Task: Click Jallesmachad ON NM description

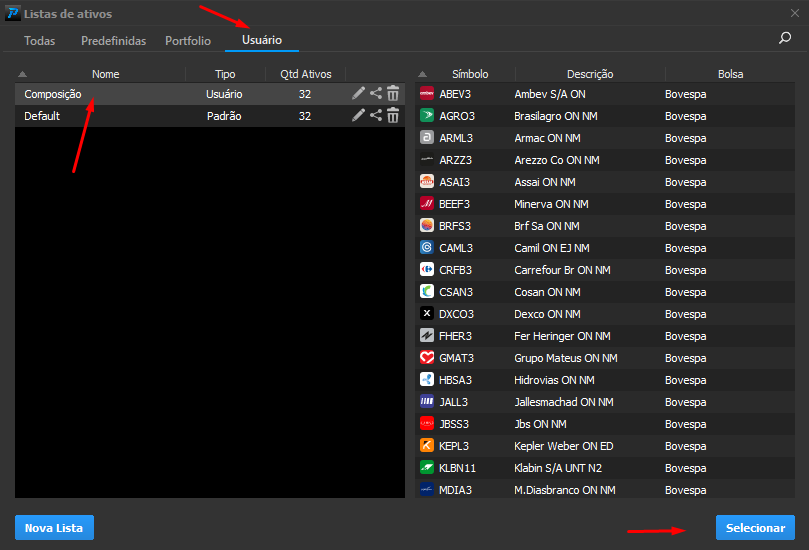Action: coord(564,402)
